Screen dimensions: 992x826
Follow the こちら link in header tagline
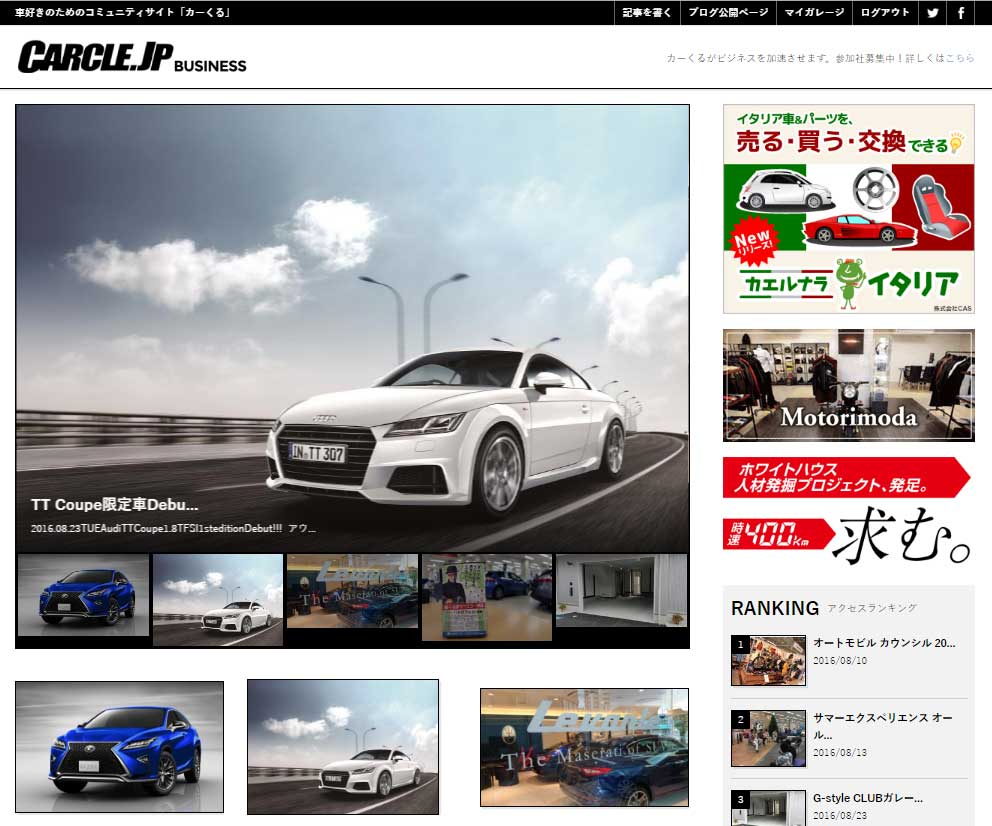point(960,58)
